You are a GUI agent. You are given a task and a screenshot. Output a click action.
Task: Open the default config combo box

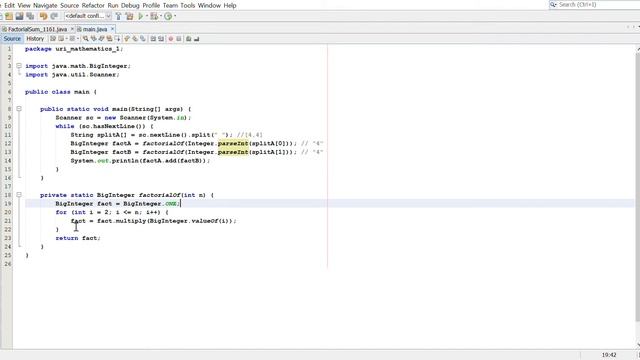click(88, 16)
